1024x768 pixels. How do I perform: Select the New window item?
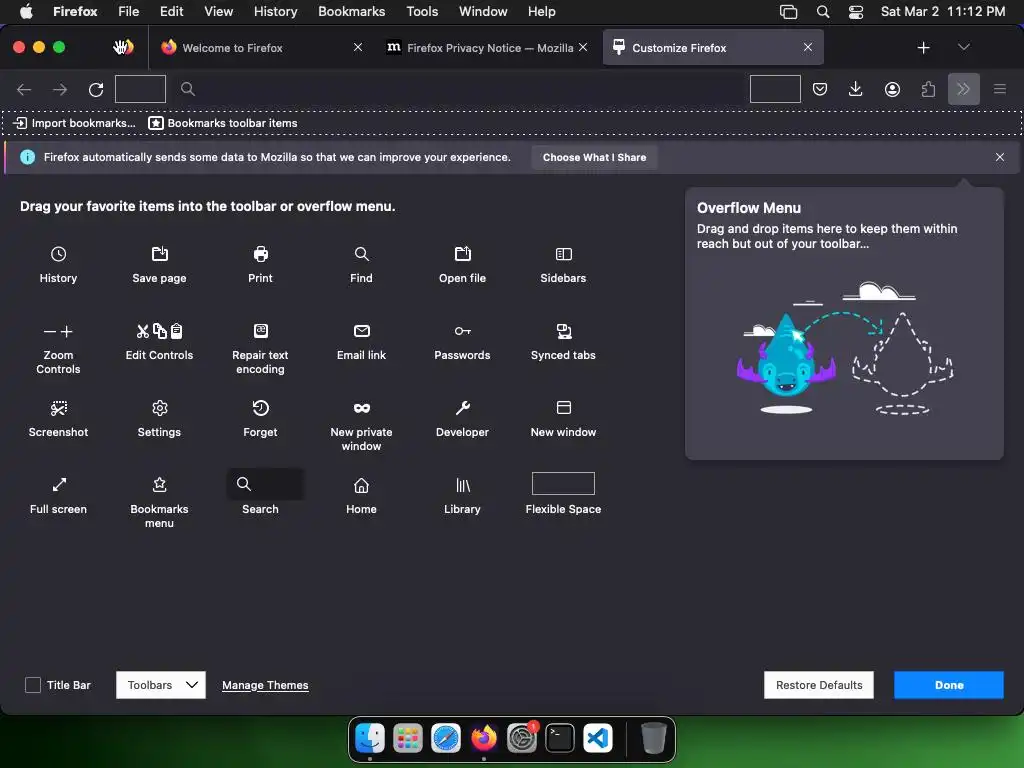(x=563, y=419)
